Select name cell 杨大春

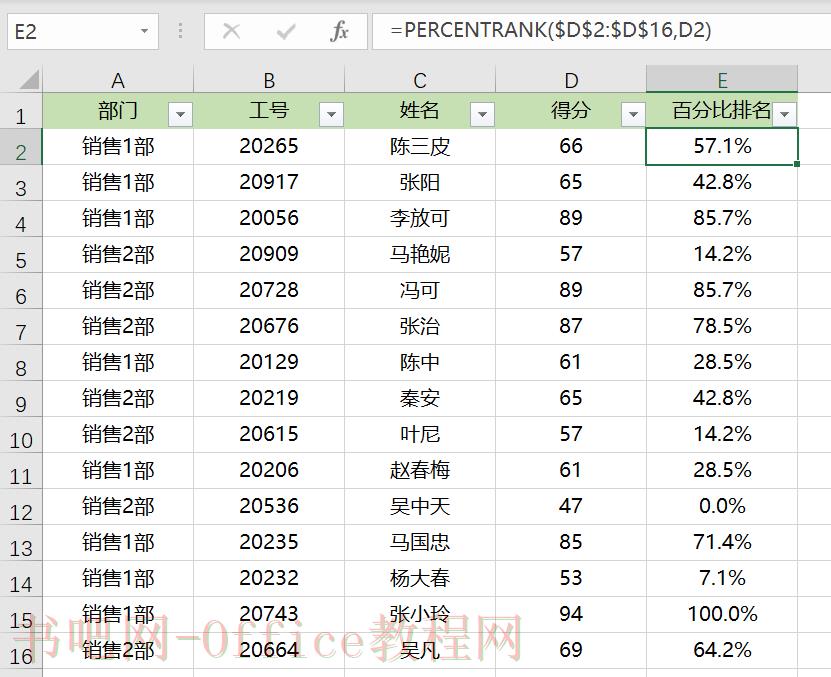click(420, 579)
